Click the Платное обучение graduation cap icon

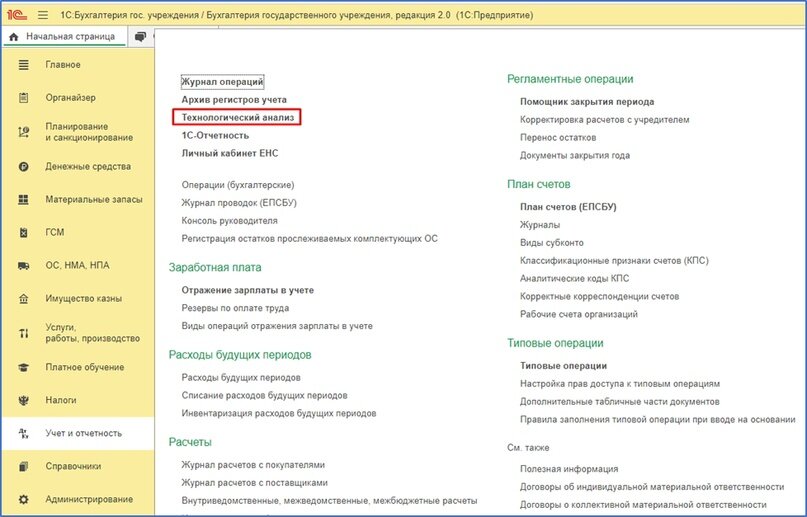pos(24,367)
